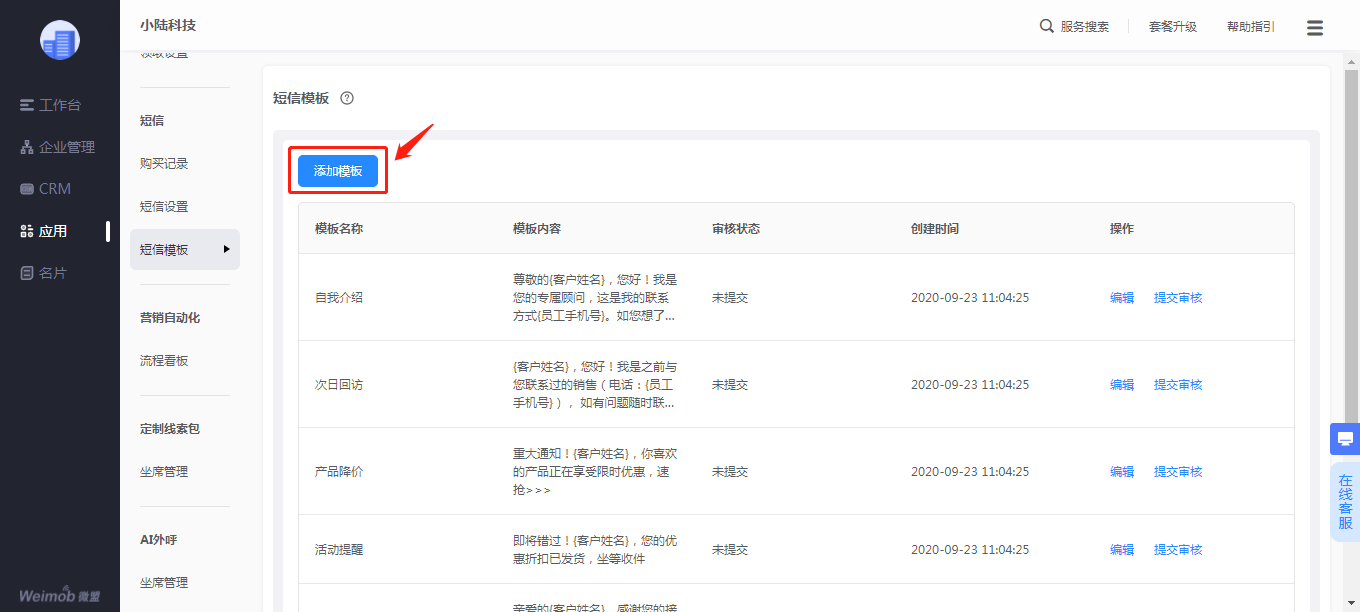This screenshot has width=1360, height=612.
Task: Click the online chat message icon
Action: 1345,439
